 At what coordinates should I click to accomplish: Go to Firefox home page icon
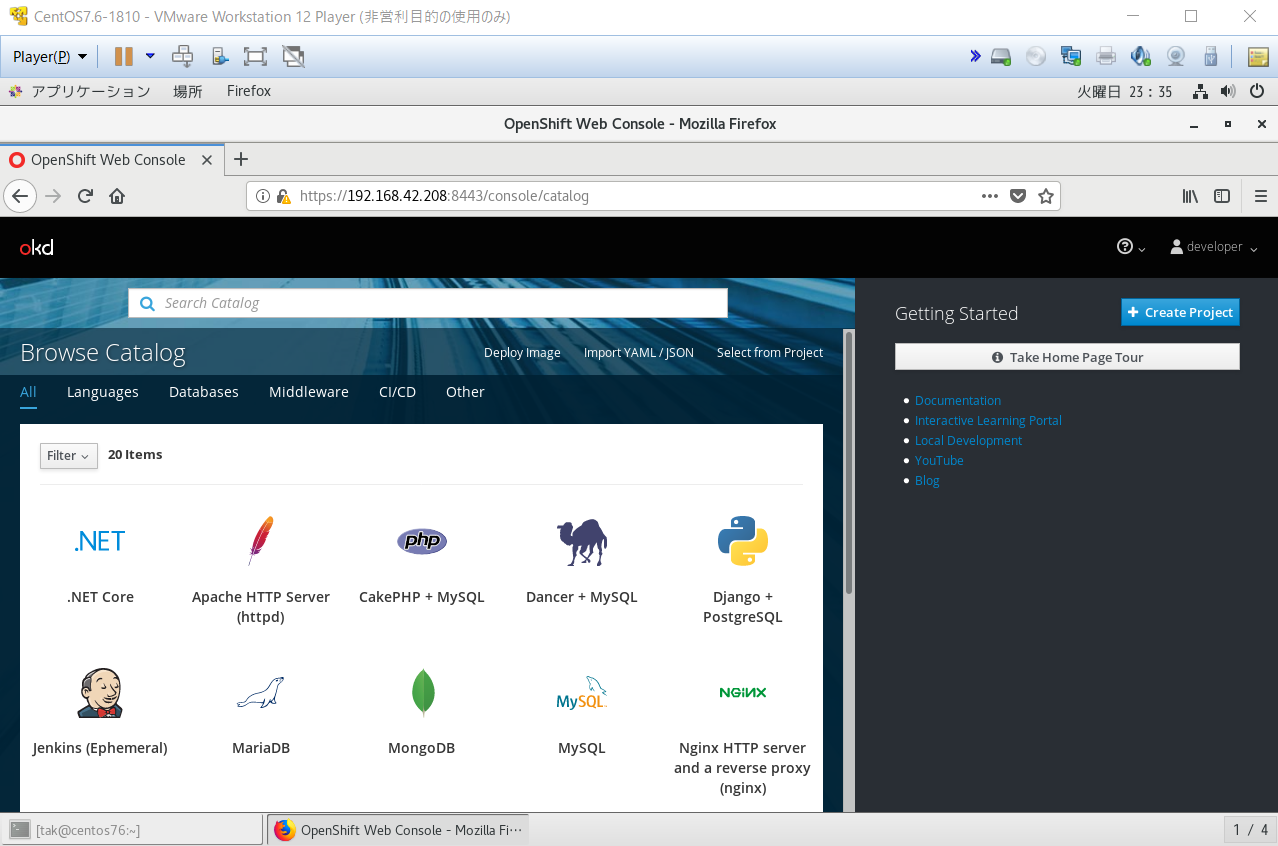(117, 196)
